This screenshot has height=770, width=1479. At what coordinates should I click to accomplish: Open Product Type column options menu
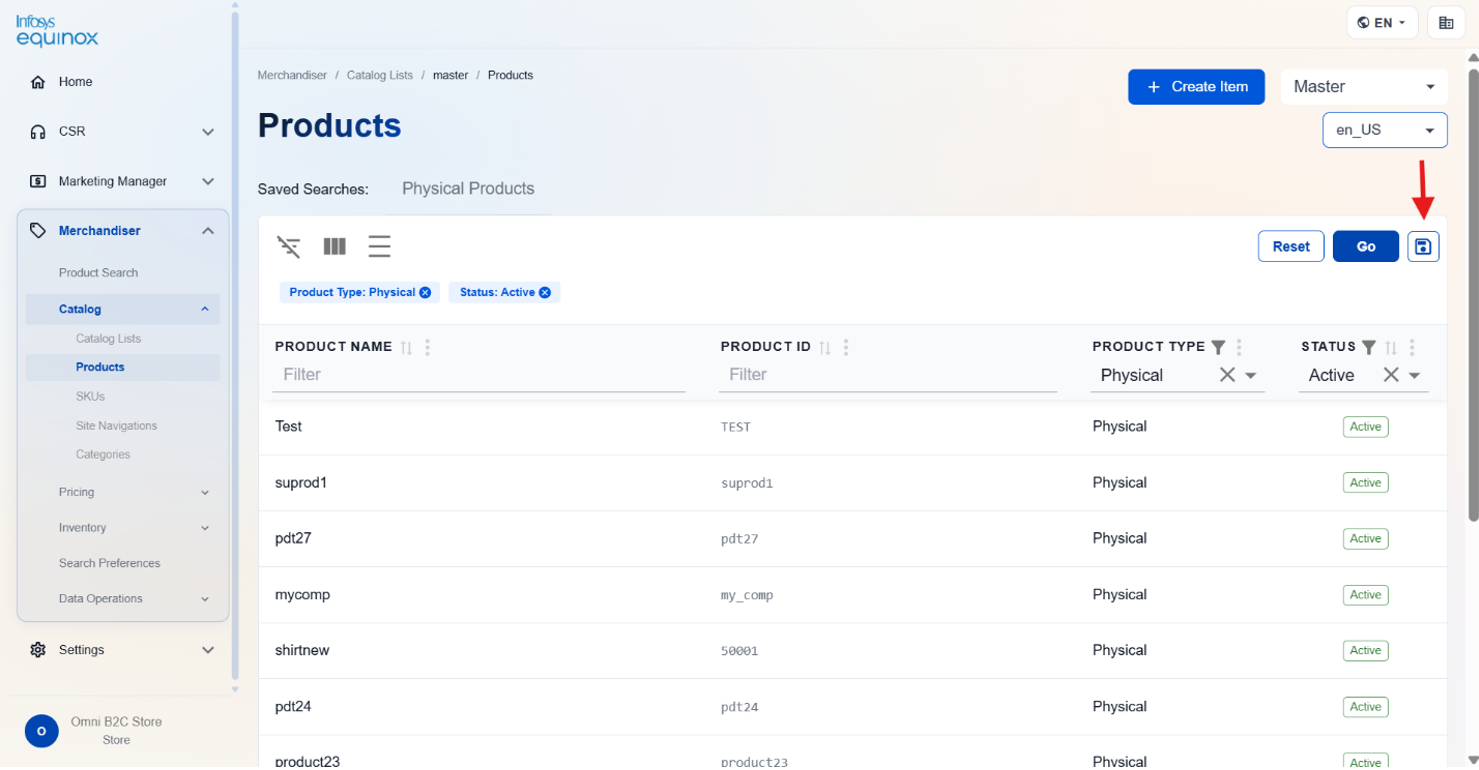point(1239,347)
